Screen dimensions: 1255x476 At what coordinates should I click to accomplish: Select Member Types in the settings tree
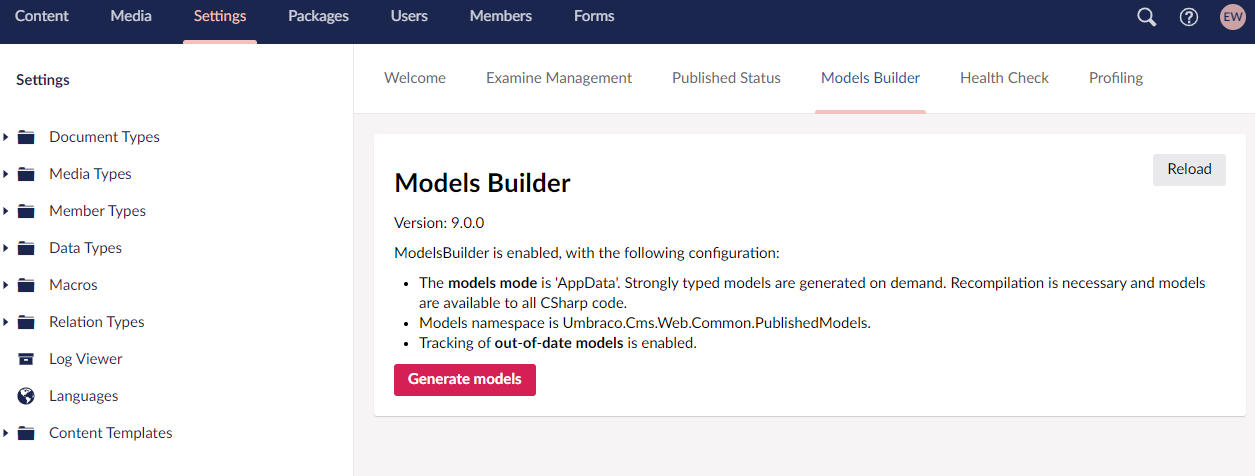tap(97, 211)
